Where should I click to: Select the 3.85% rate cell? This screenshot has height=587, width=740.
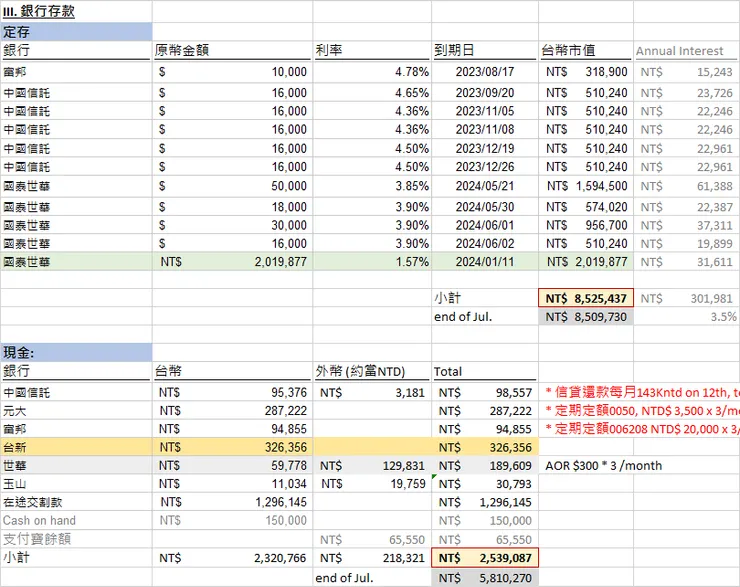372,186
